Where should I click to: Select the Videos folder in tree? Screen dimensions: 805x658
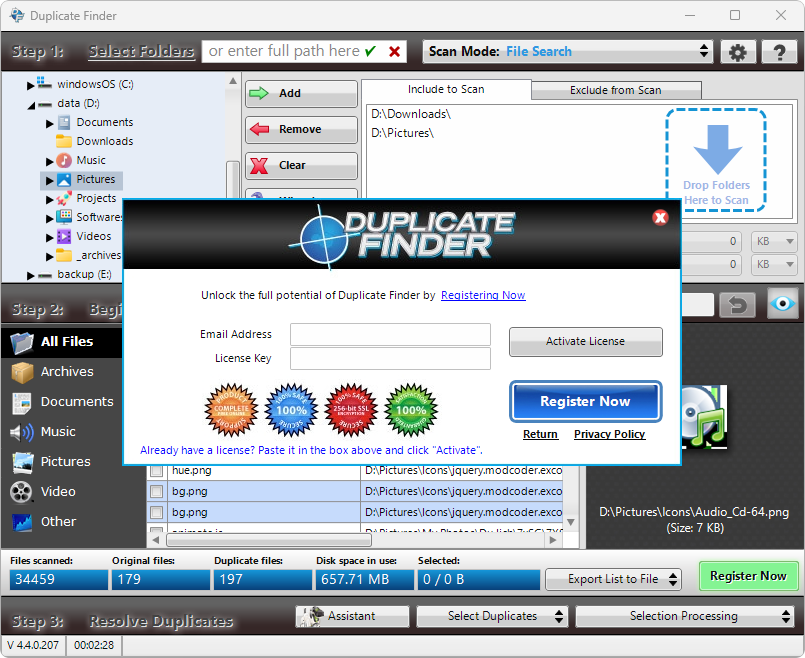pyautogui.click(x=93, y=236)
